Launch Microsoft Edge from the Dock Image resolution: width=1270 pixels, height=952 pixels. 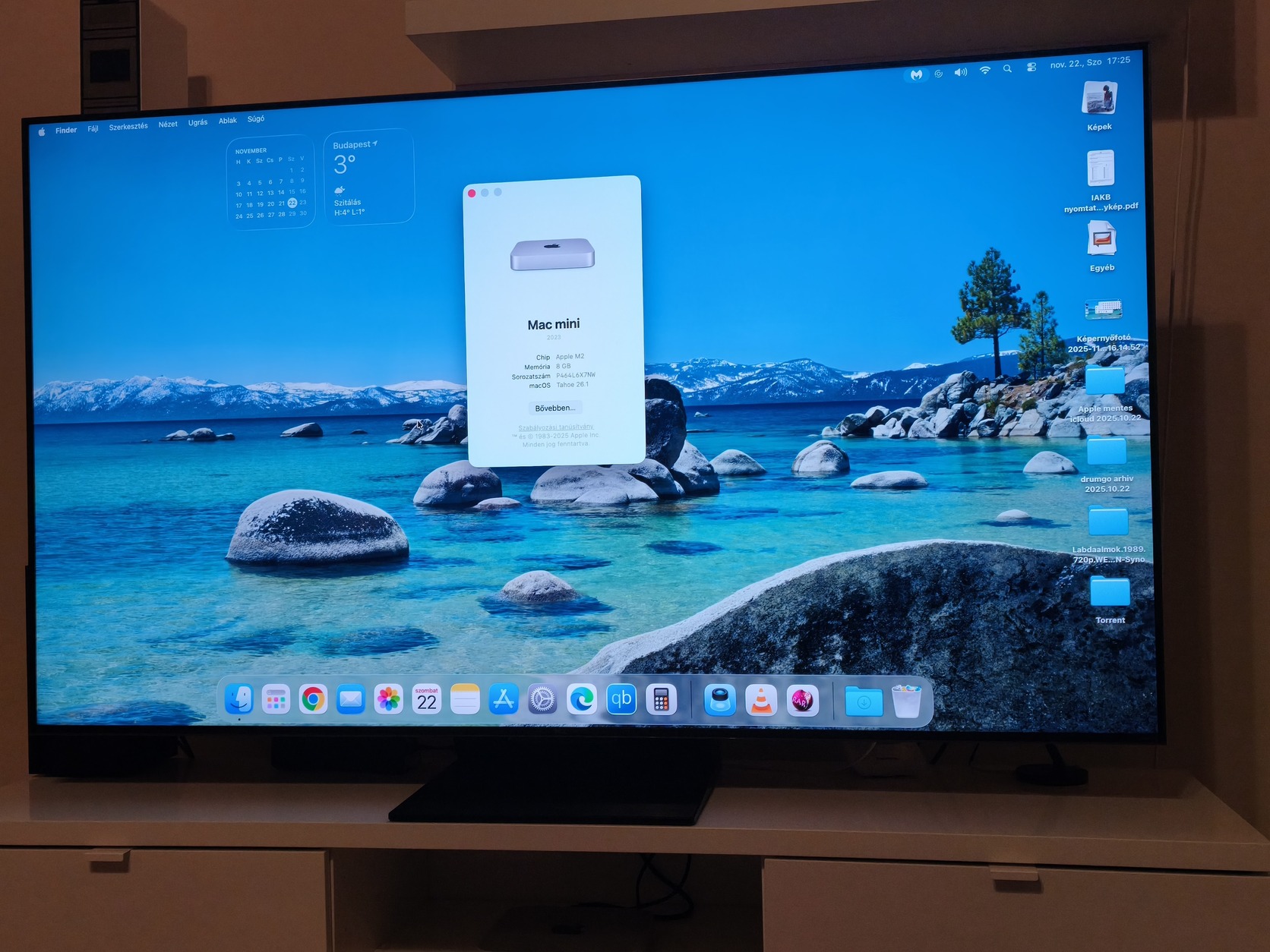coord(582,699)
